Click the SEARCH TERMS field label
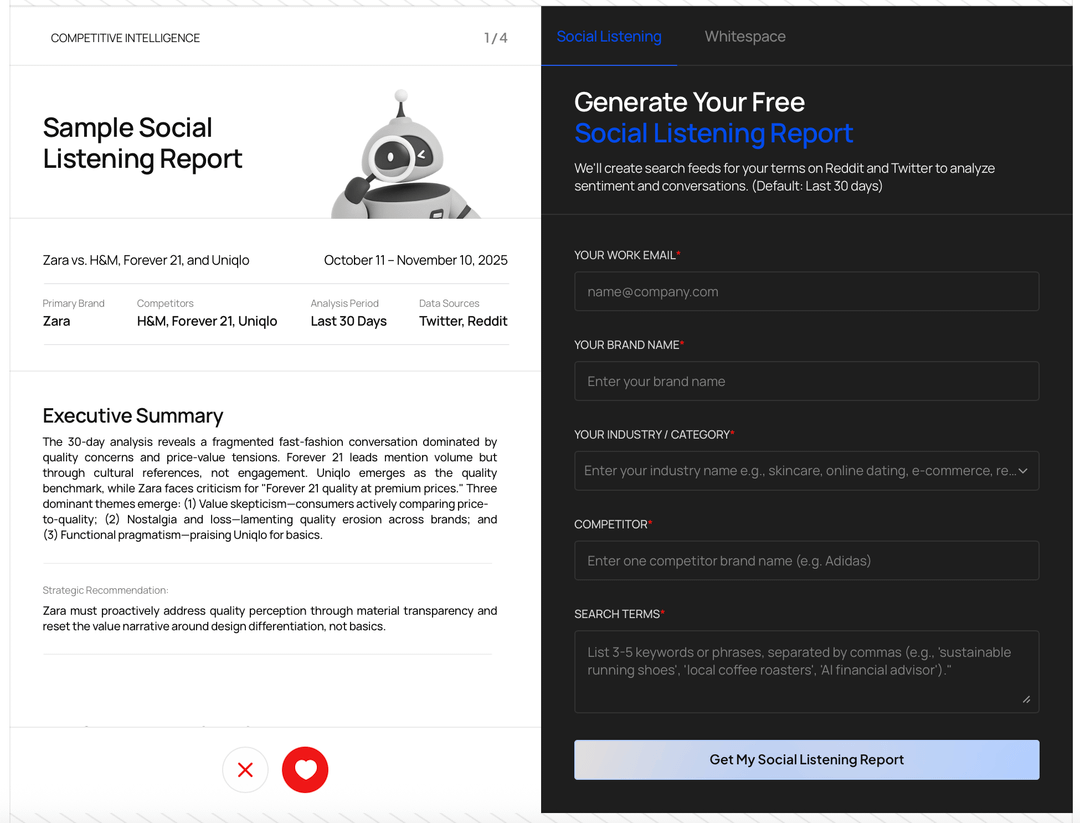1080x823 pixels. pyautogui.click(x=619, y=614)
